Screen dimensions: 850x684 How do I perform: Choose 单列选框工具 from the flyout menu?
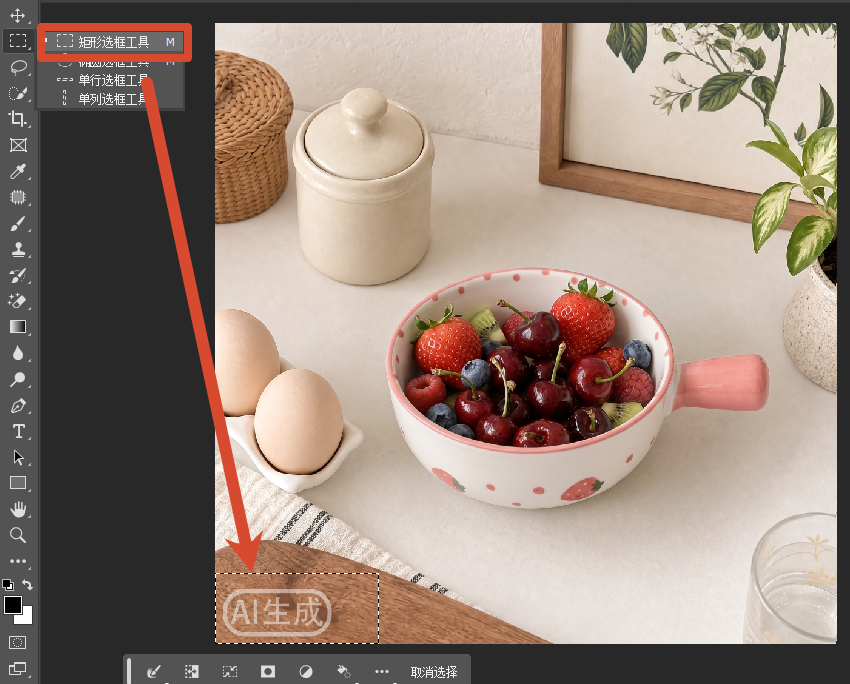click(x=111, y=99)
